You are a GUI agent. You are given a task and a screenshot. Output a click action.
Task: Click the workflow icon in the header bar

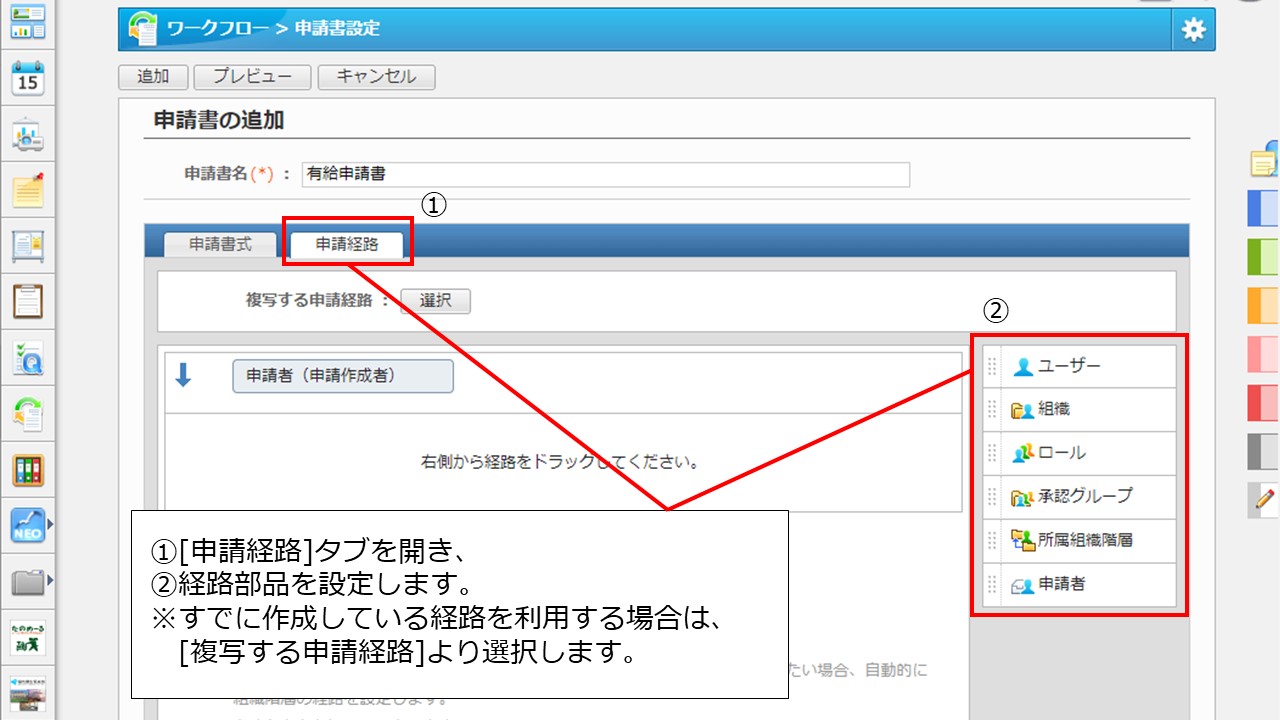click(x=145, y=29)
